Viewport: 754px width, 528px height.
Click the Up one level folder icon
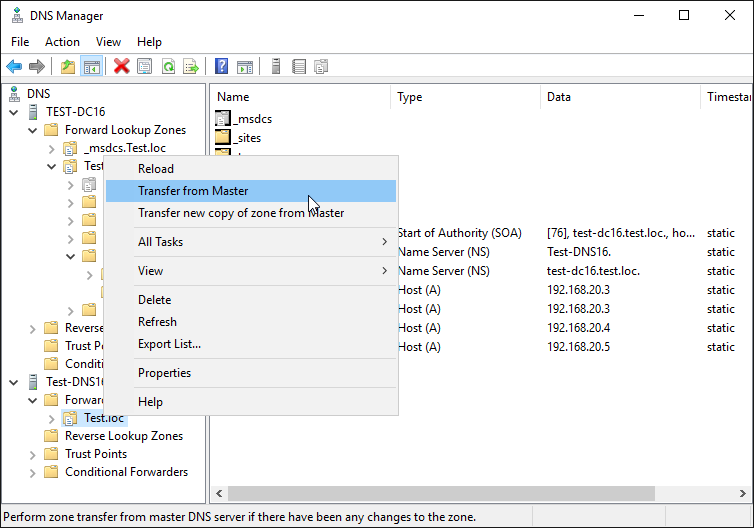(x=68, y=66)
